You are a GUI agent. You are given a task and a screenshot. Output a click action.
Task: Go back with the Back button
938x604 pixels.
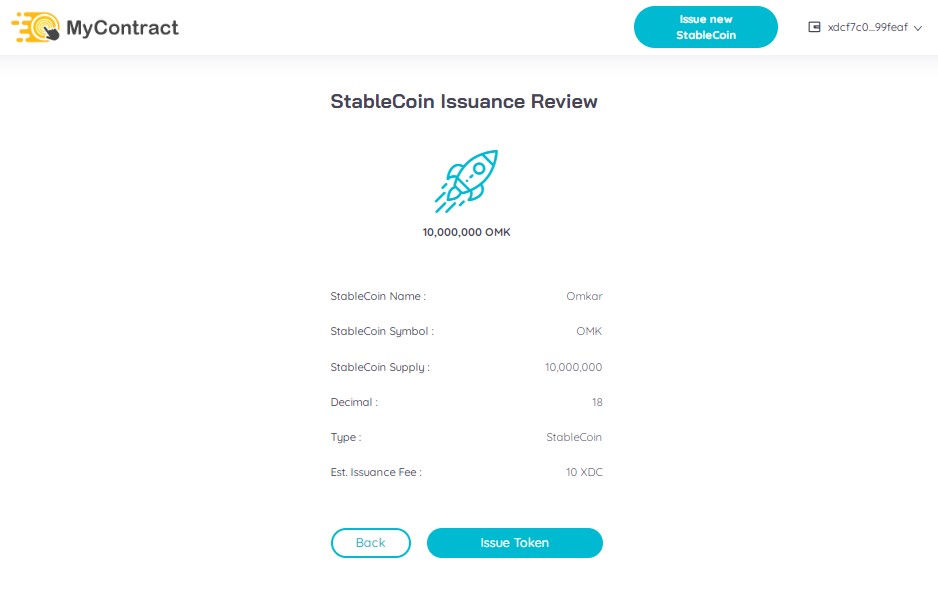[370, 542]
